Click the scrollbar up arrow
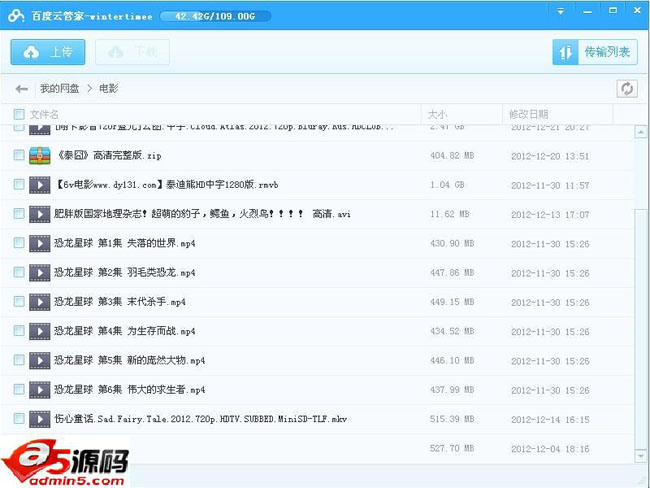The image size is (650, 488). tap(641, 132)
